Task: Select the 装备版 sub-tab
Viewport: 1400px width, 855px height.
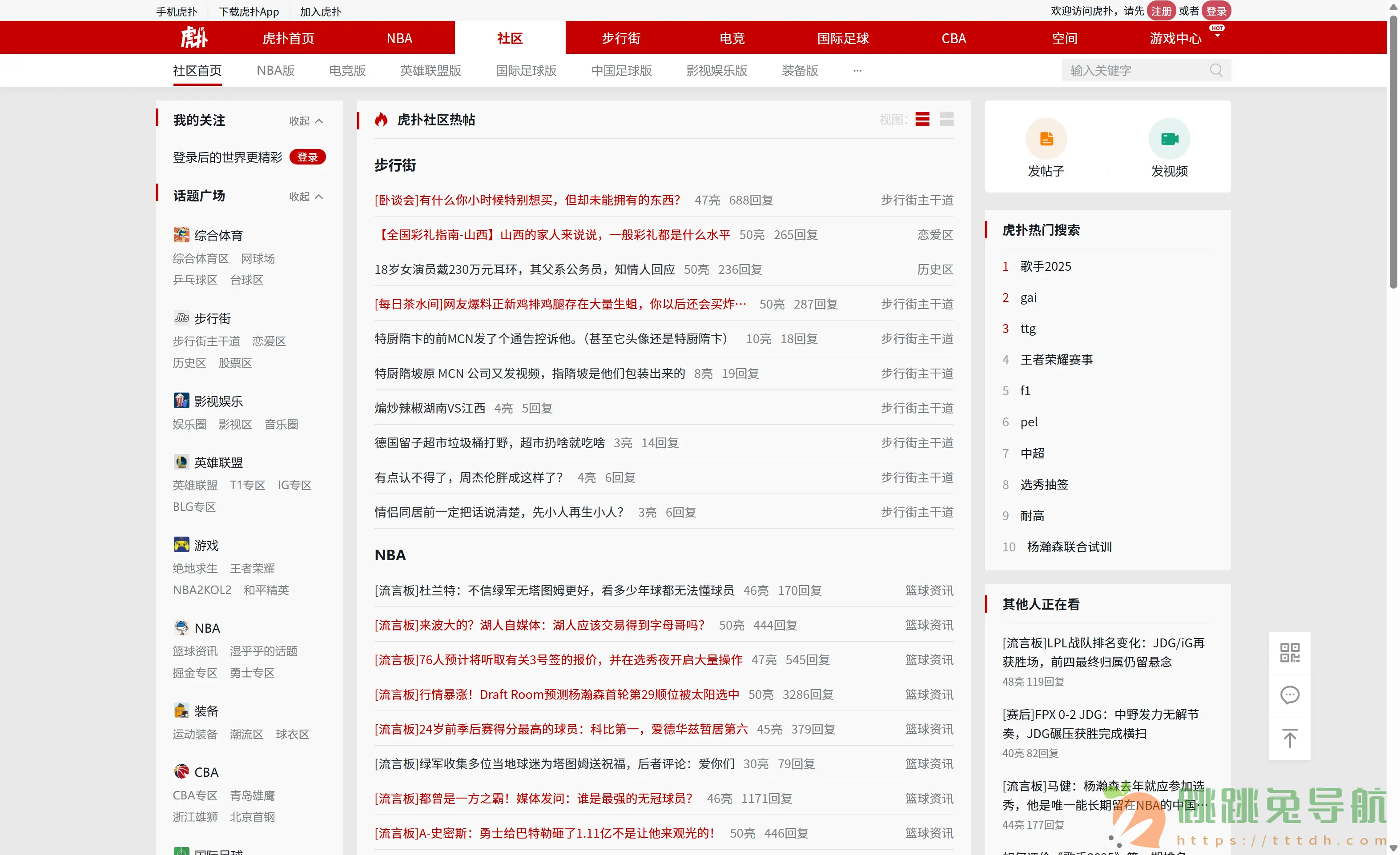Action: tap(800, 70)
